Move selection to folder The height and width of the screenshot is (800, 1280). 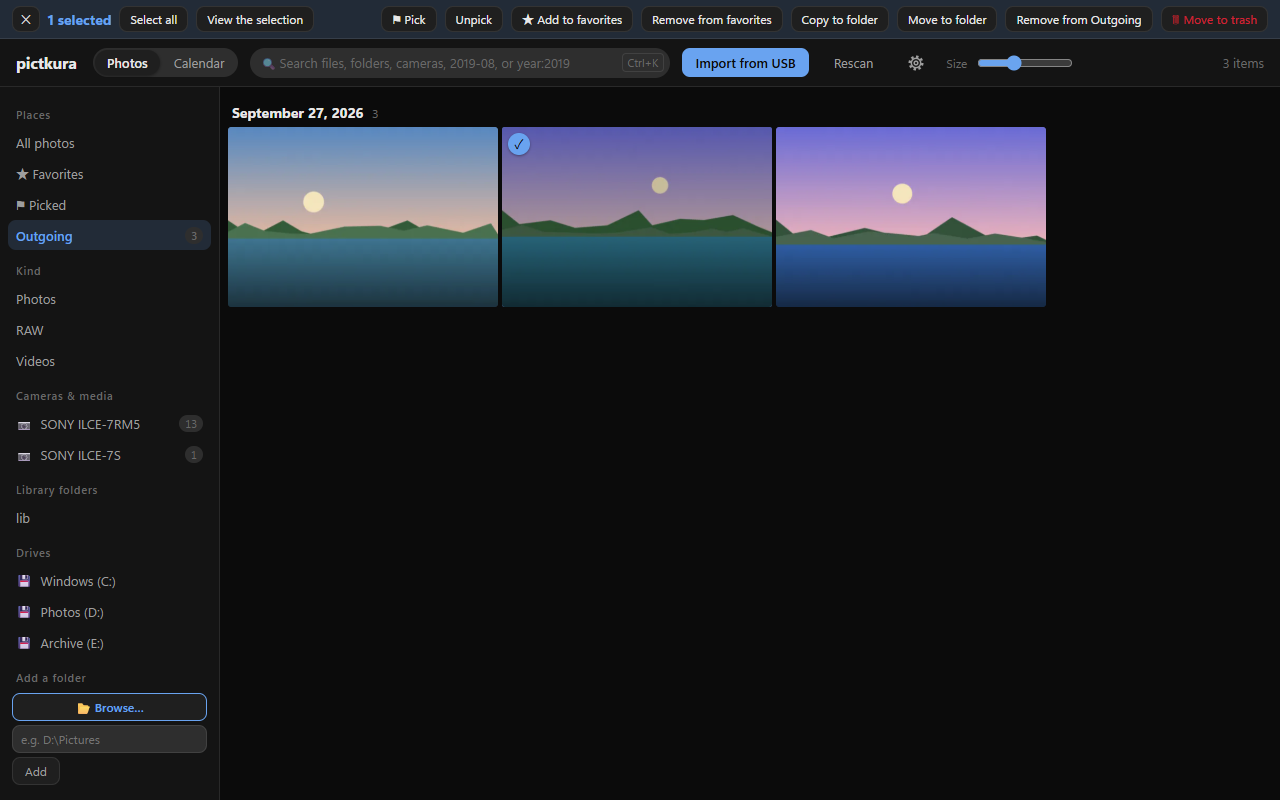pos(947,19)
